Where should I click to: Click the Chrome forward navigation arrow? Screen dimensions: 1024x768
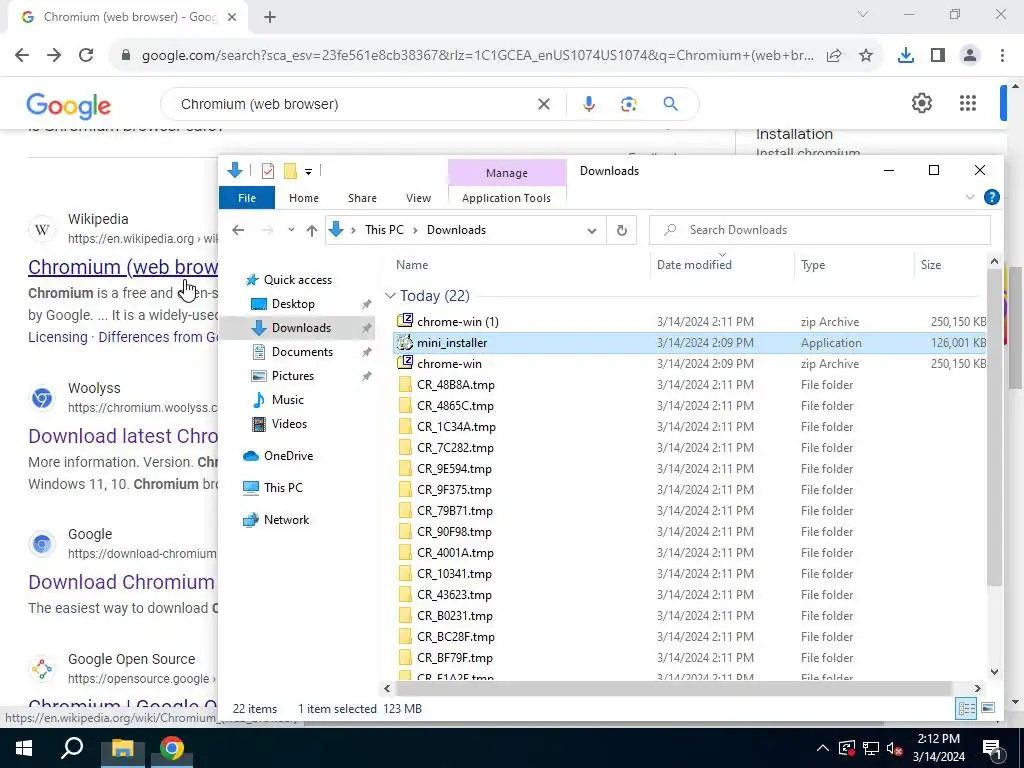[54, 56]
